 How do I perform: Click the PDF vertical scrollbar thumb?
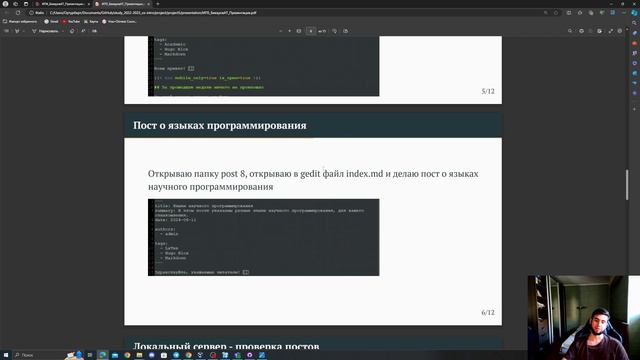click(627, 184)
